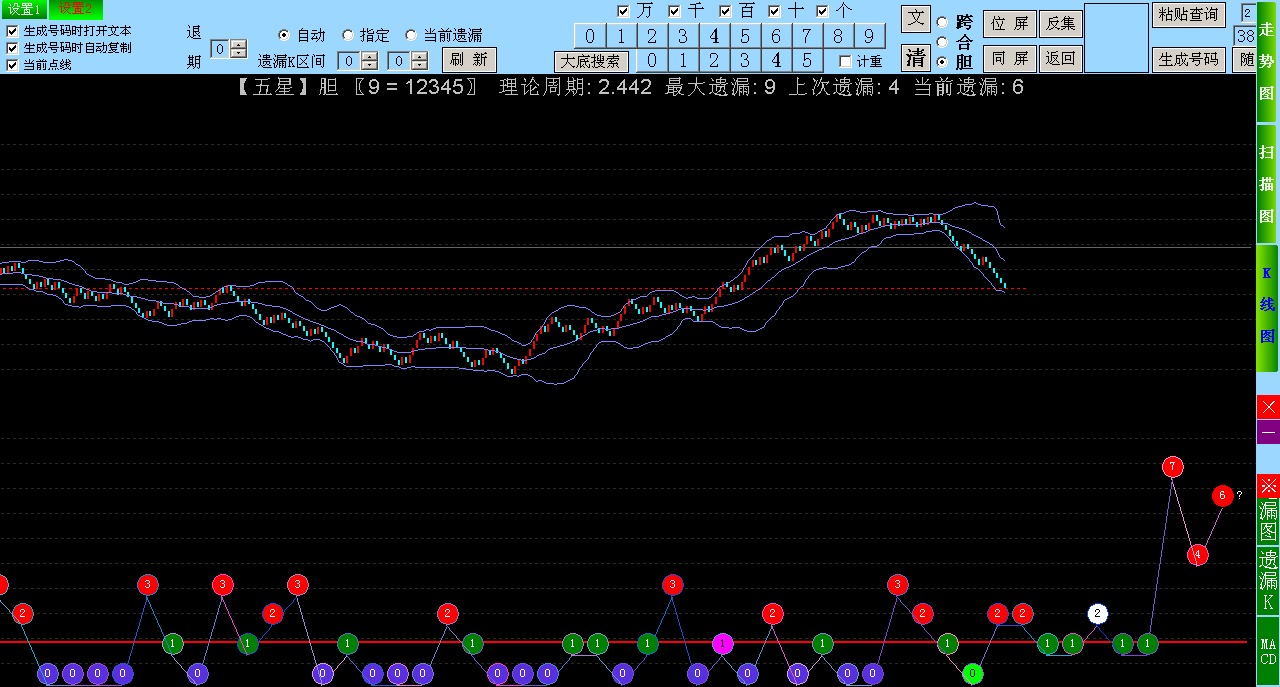This screenshot has height=687, width=1280.
Task: Show the 遗漏K side panel button
Action: [x=1268, y=580]
